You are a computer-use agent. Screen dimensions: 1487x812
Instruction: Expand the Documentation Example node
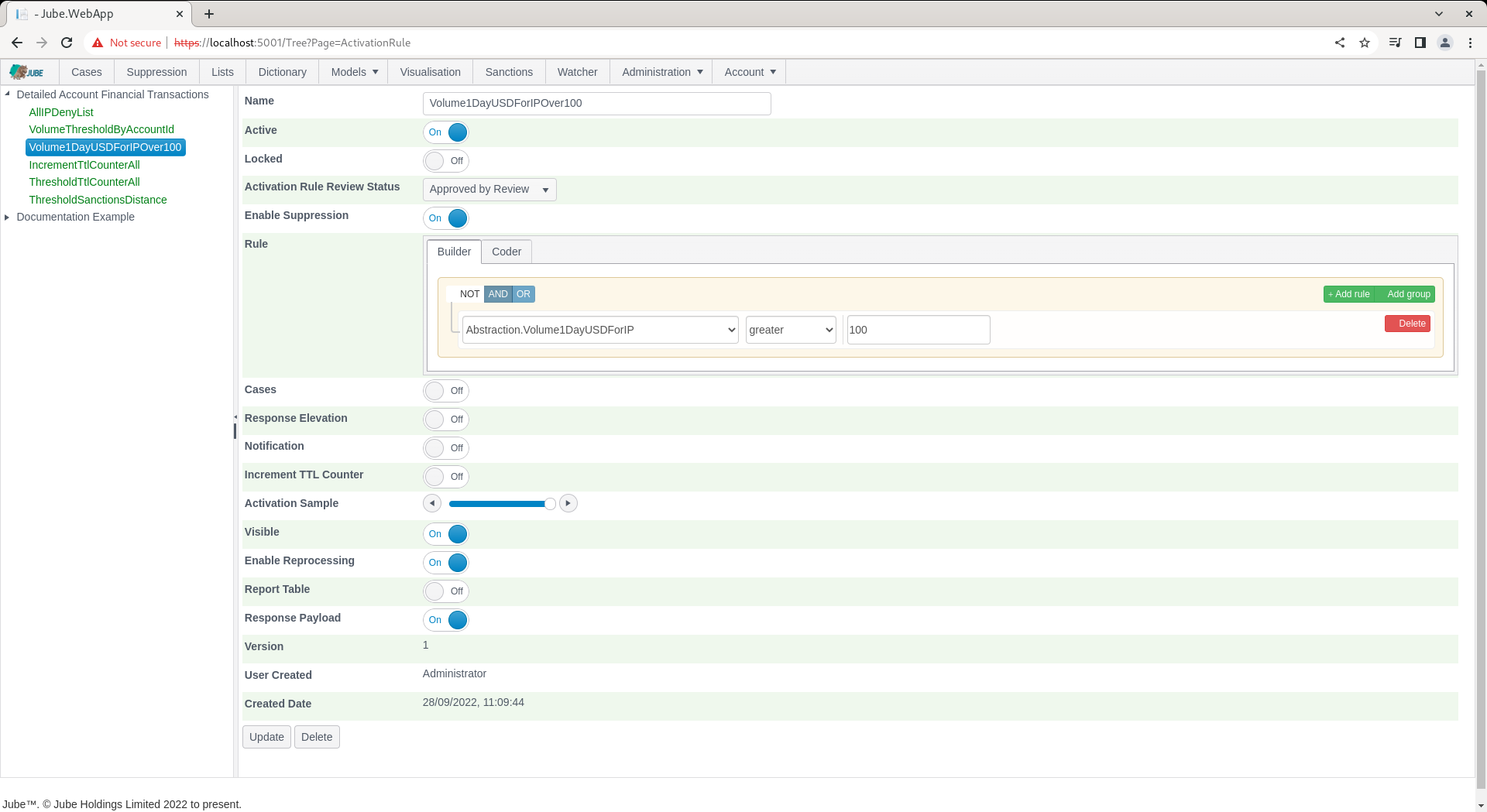(7, 218)
